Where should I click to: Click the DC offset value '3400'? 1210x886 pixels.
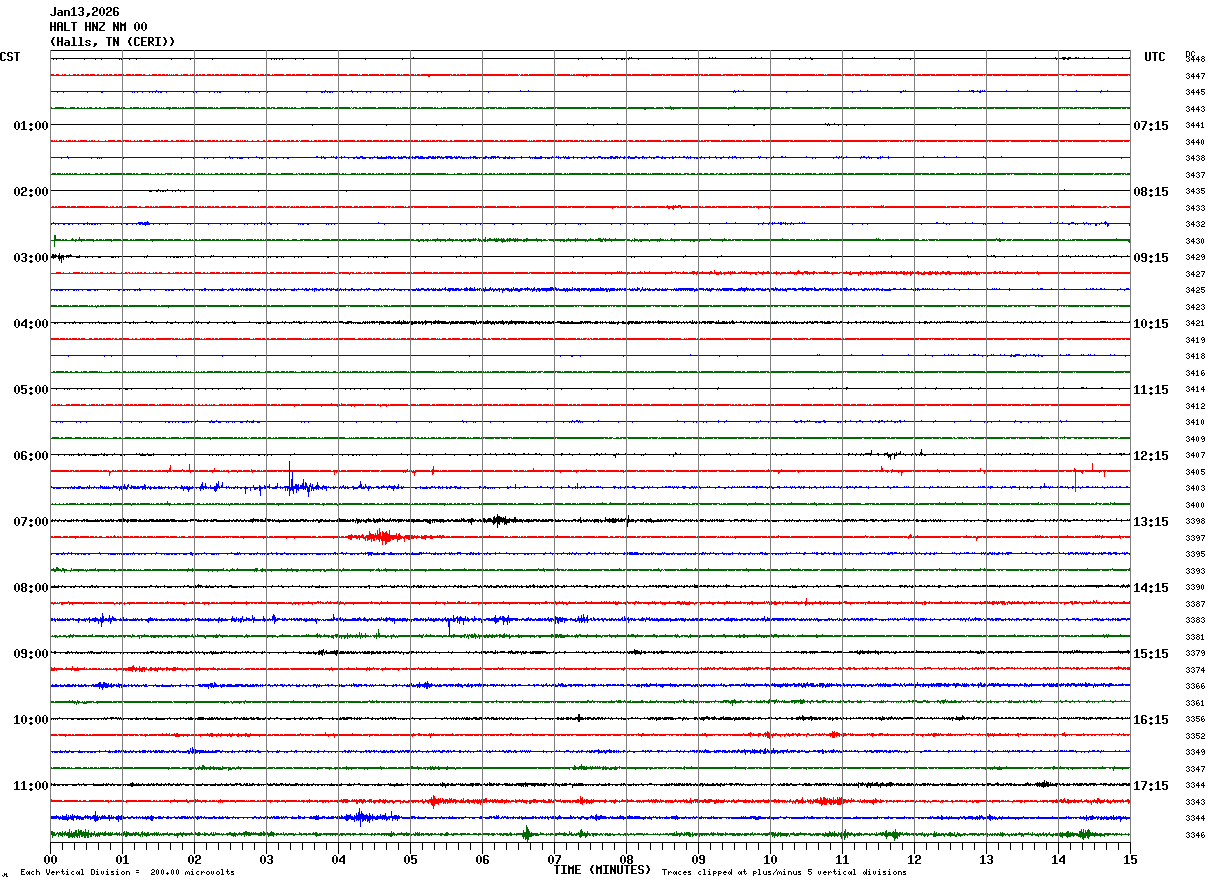tap(1195, 505)
